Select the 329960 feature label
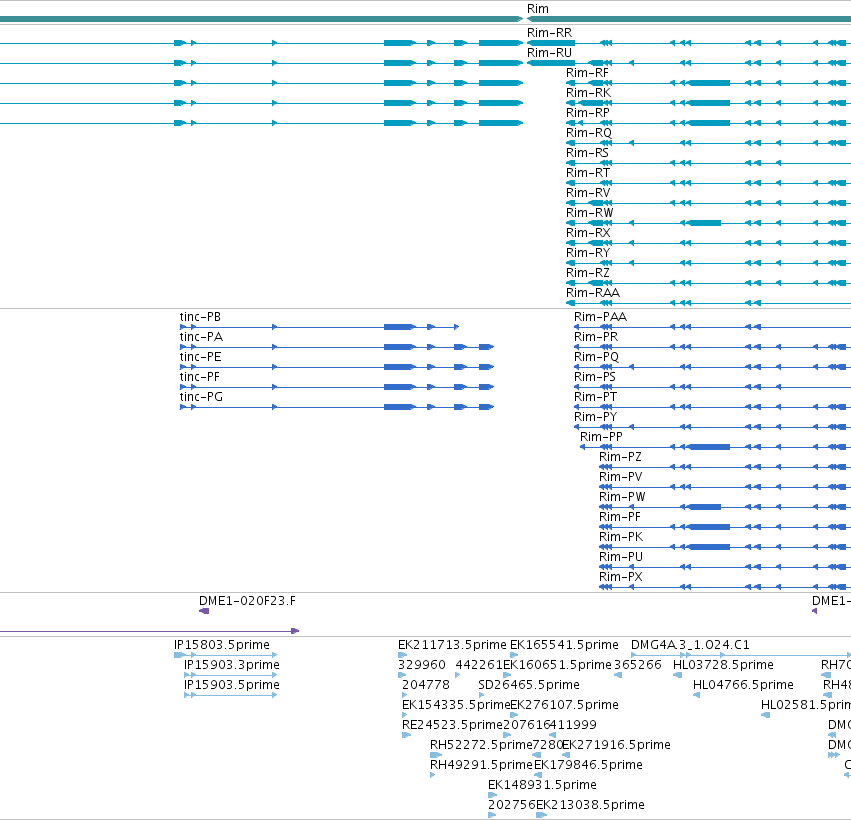This screenshot has height=820, width=851. [x=422, y=665]
